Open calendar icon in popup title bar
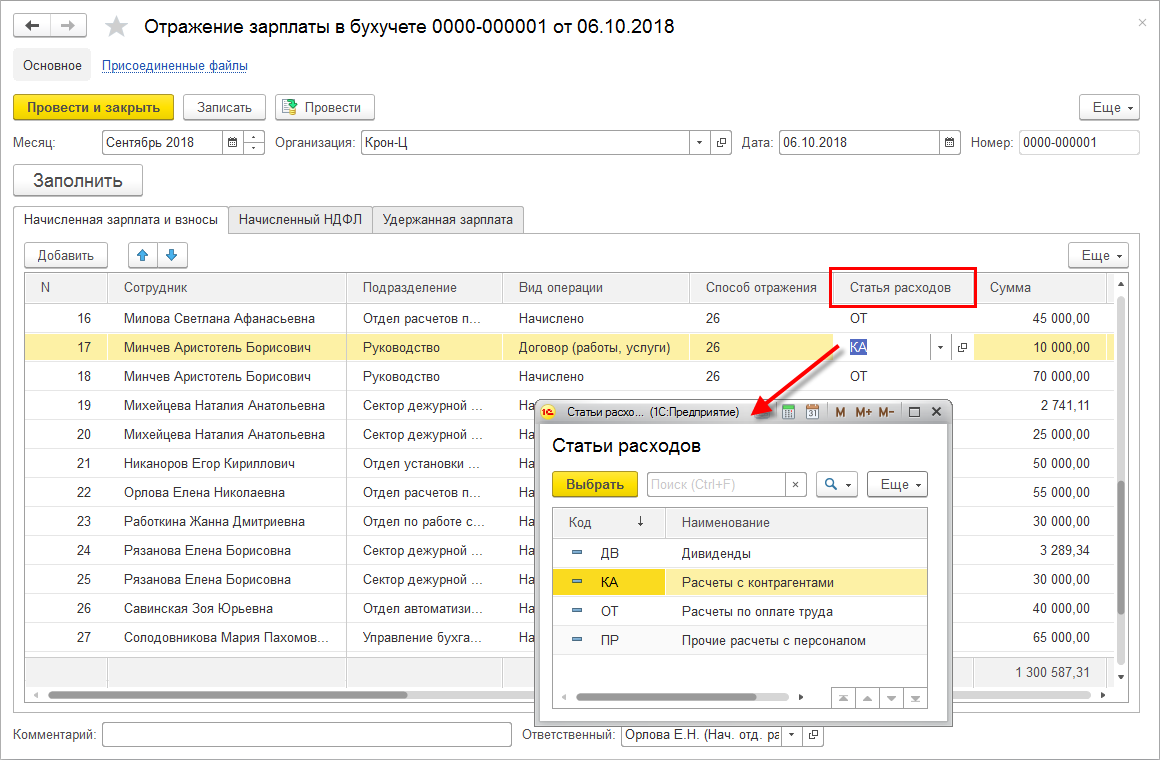The width and height of the screenshot is (1160, 760). (812, 412)
